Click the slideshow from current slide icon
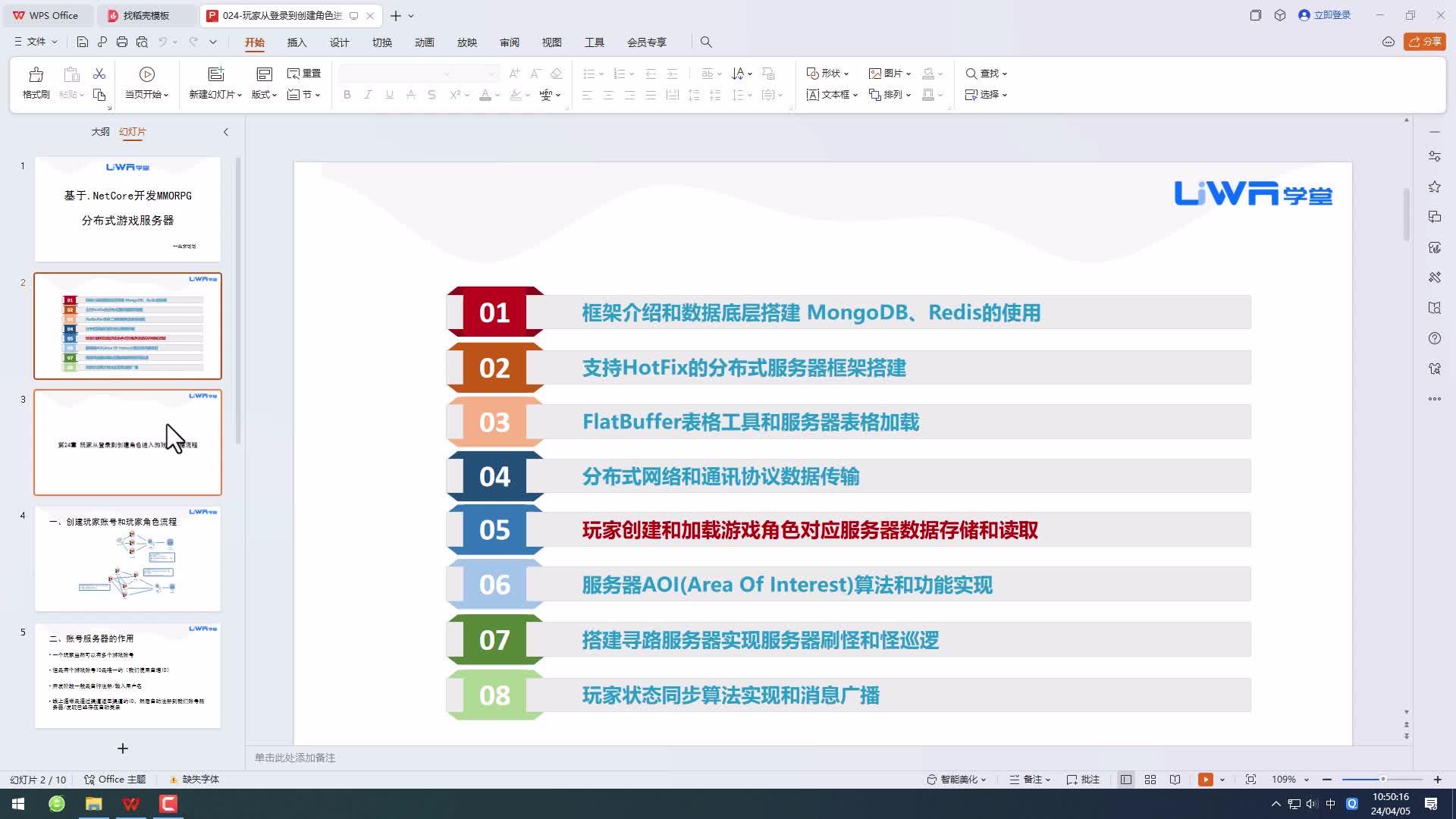 pos(147,74)
